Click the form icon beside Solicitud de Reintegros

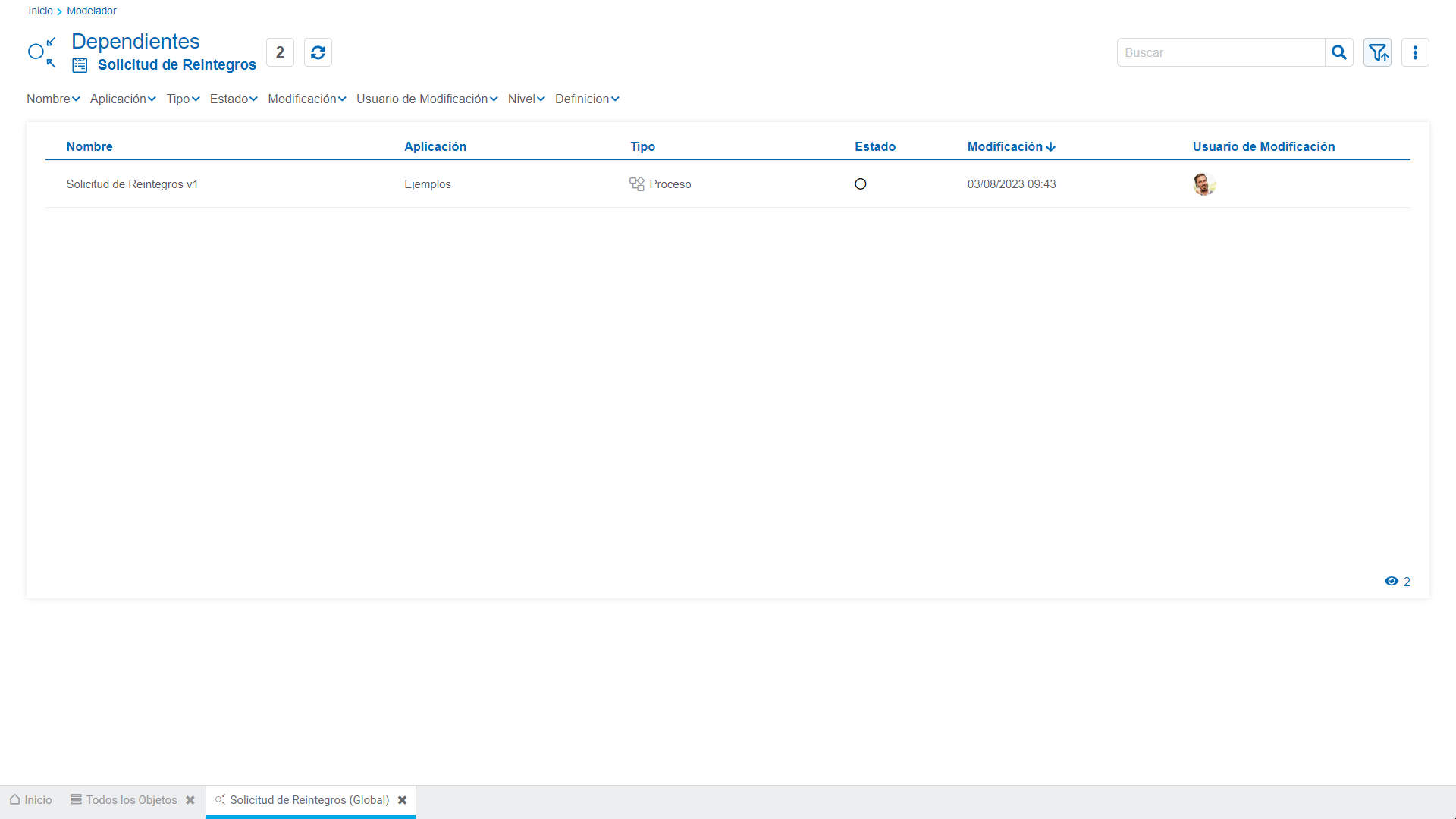[80, 65]
